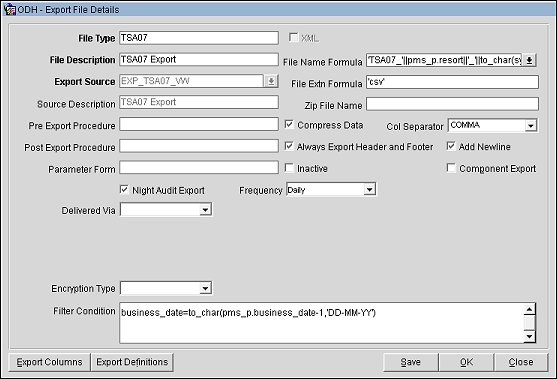Click the Export Columns button

49,362
